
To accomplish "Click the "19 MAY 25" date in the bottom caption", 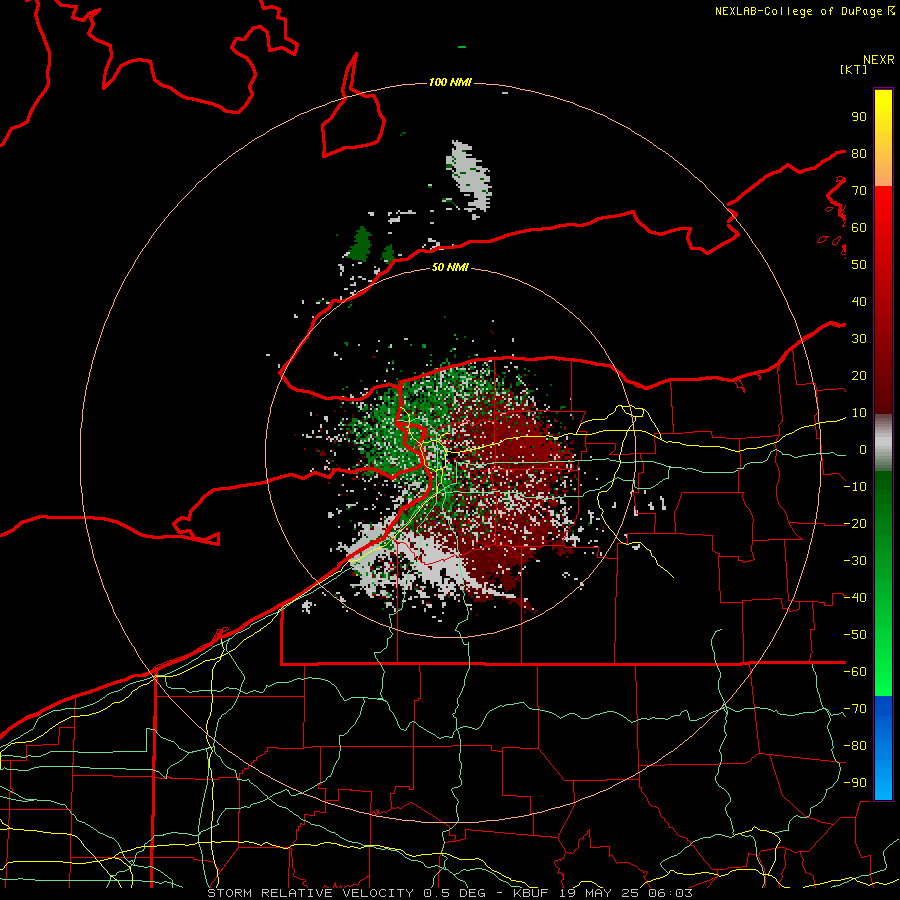I will [599, 893].
